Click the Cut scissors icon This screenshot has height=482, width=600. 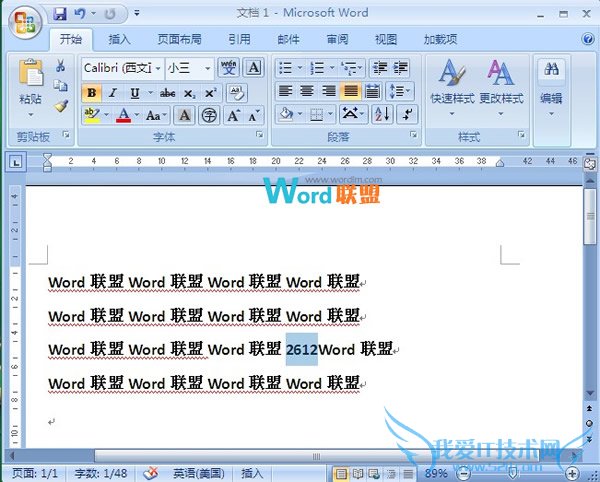click(60, 65)
